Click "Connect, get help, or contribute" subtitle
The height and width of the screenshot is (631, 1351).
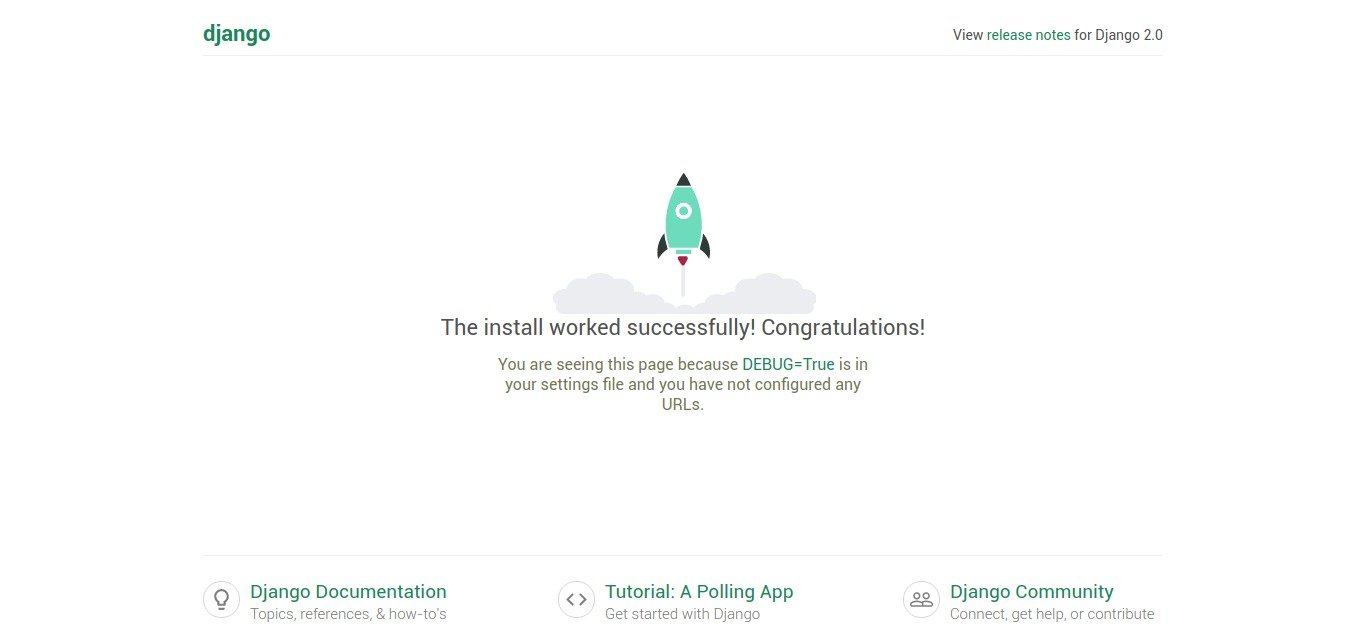tap(1052, 614)
